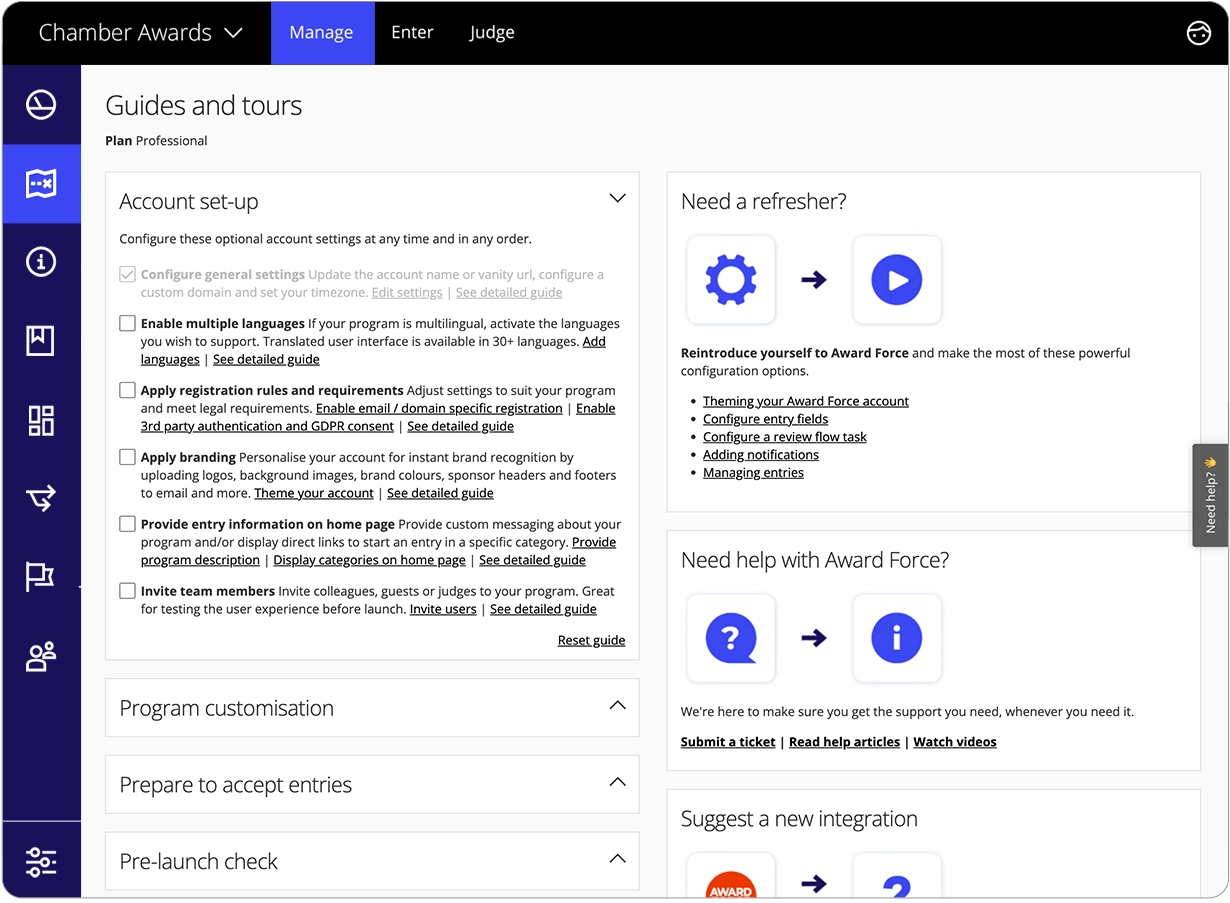Select the users icon in the sidebar
Screen dimensions: 1230x903
point(40,655)
